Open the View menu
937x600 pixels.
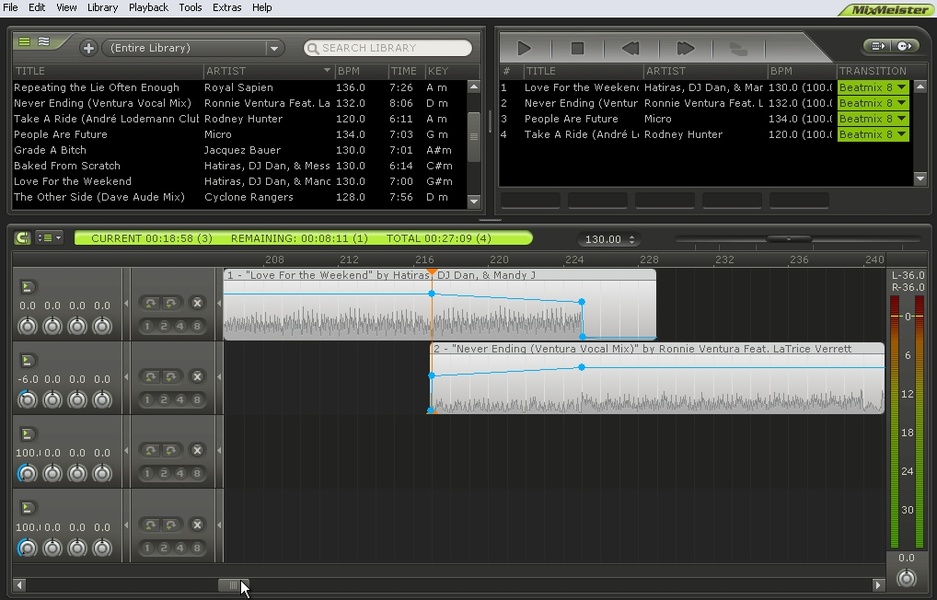click(x=66, y=7)
